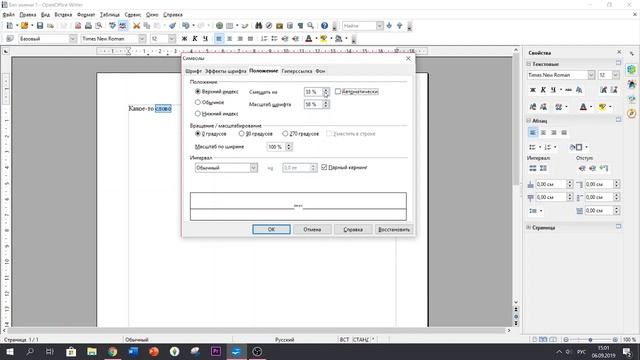640x360 pixels.
Task: Click the search down arrow icon in the toolbar
Action: tap(389, 26)
